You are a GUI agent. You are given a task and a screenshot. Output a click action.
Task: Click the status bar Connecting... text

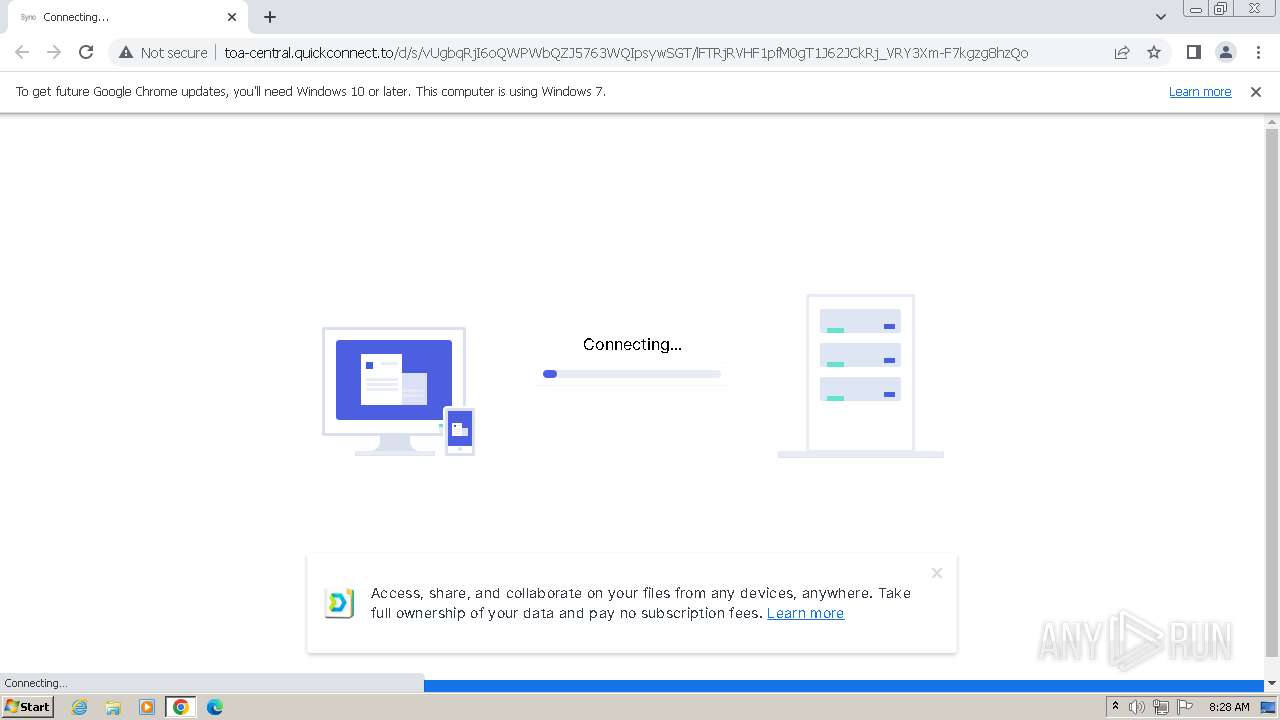[36, 683]
